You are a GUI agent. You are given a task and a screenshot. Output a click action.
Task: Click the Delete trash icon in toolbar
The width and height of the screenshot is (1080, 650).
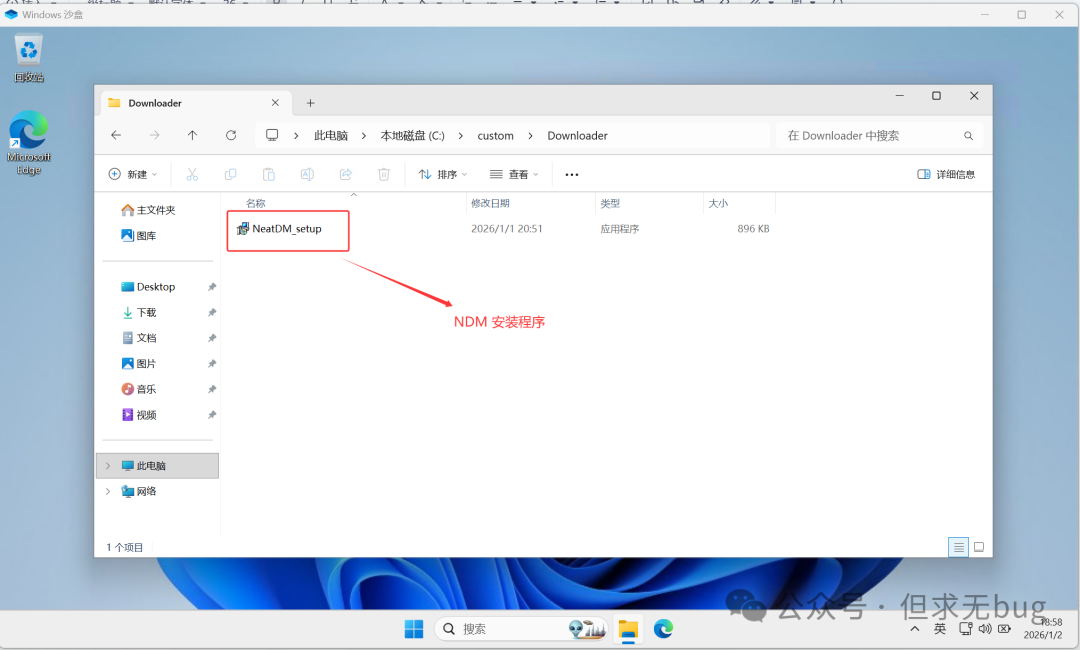click(384, 174)
